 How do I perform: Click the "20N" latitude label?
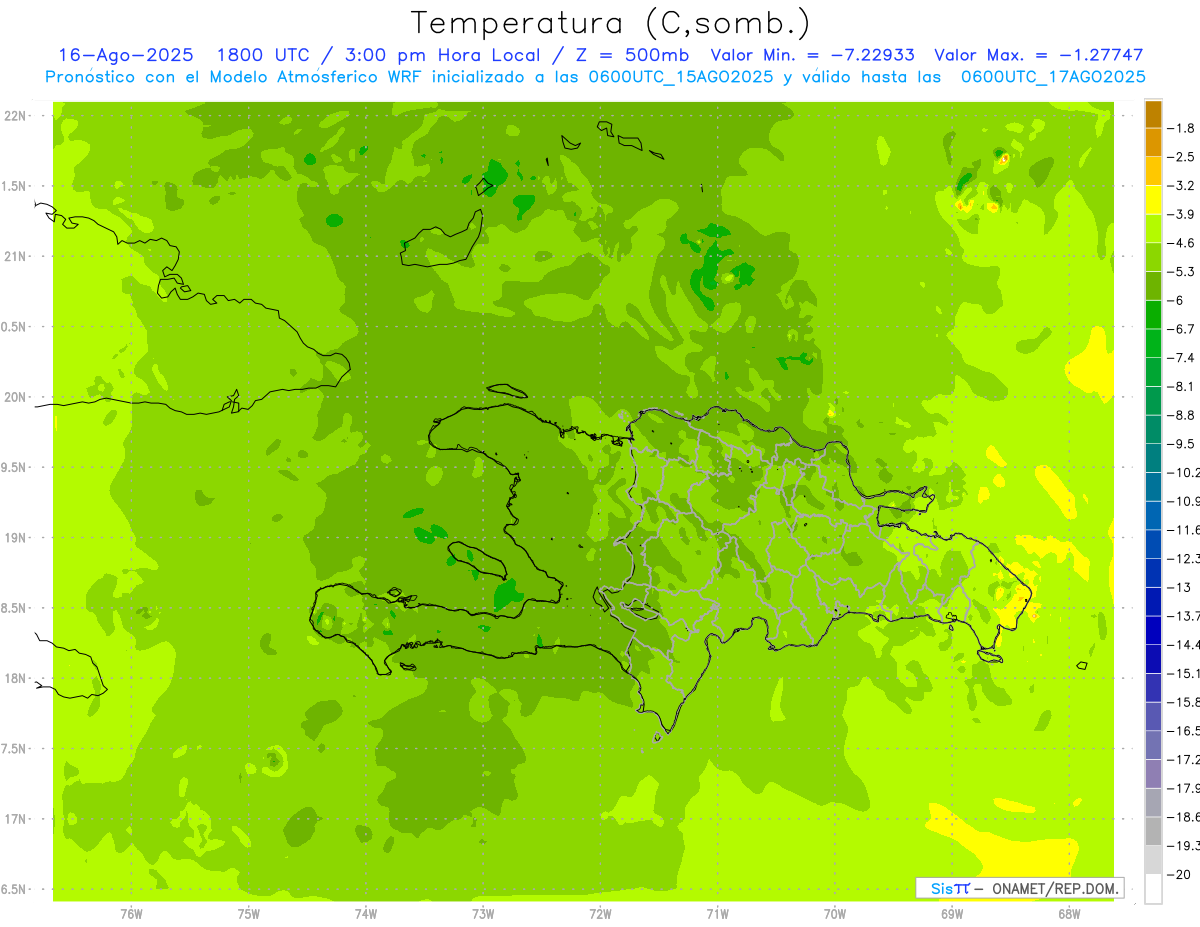(15, 397)
